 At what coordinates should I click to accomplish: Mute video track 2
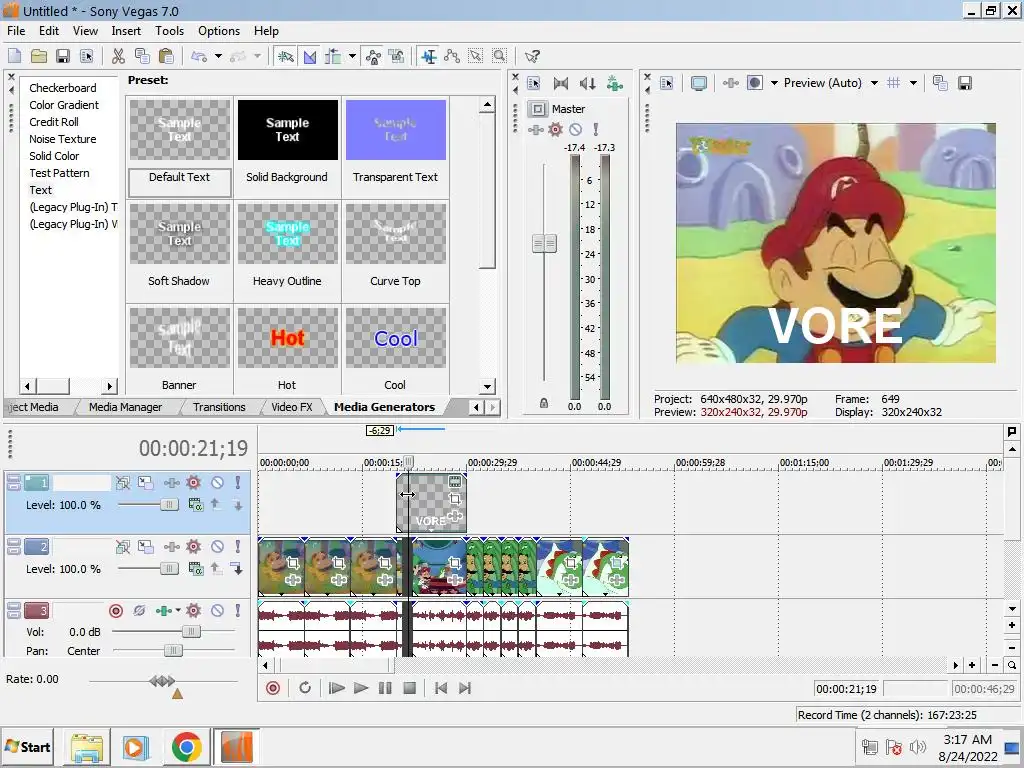click(217, 547)
